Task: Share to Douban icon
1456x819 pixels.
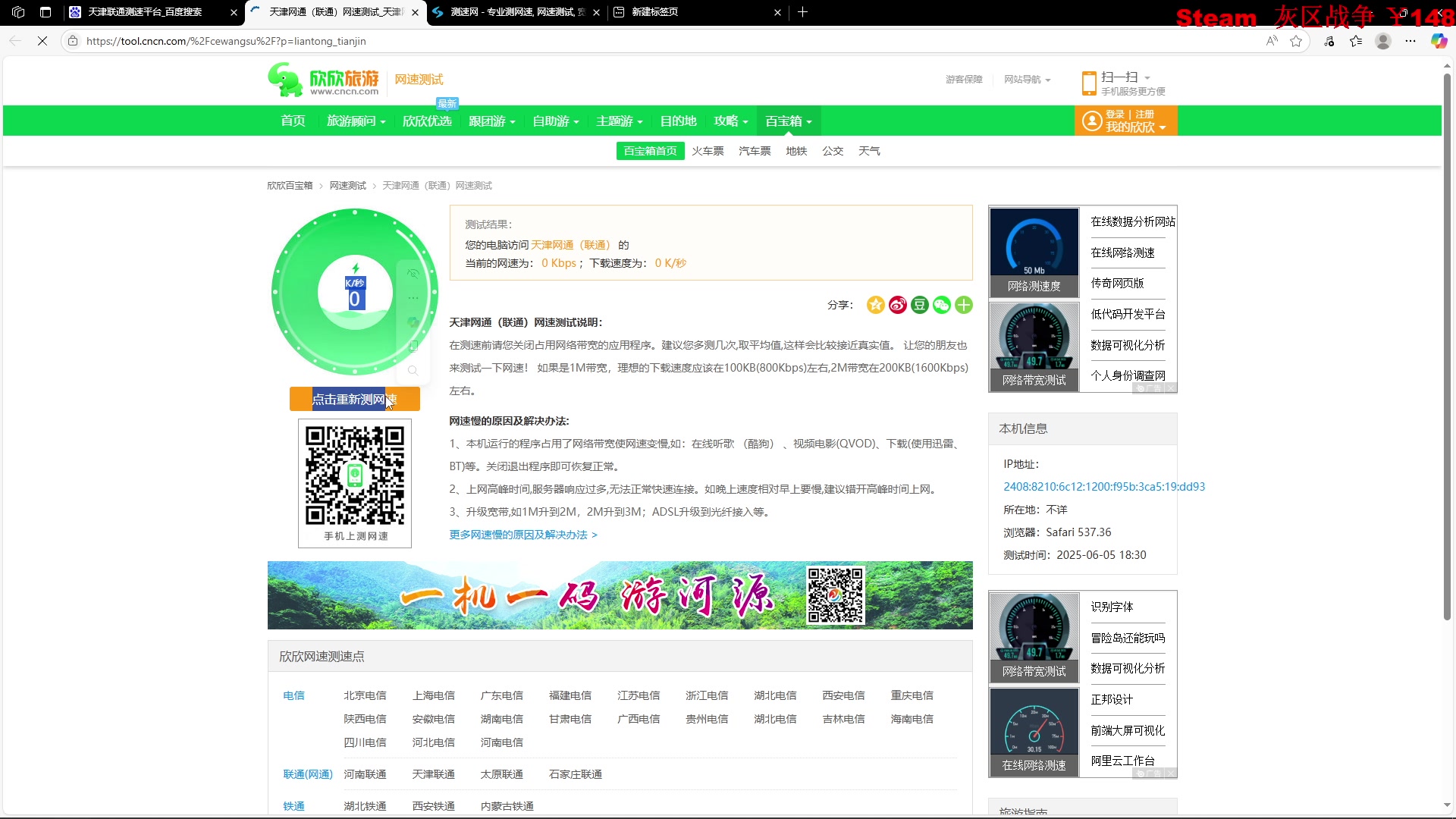Action: pyautogui.click(x=920, y=305)
